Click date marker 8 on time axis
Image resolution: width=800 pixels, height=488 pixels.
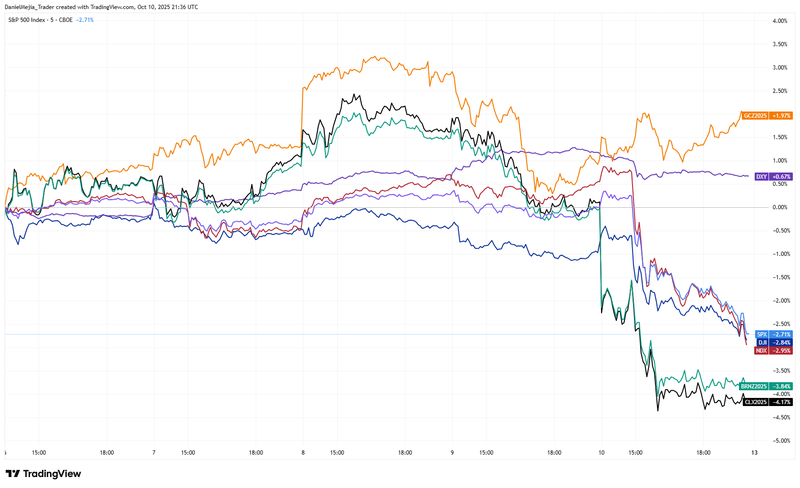(301, 451)
